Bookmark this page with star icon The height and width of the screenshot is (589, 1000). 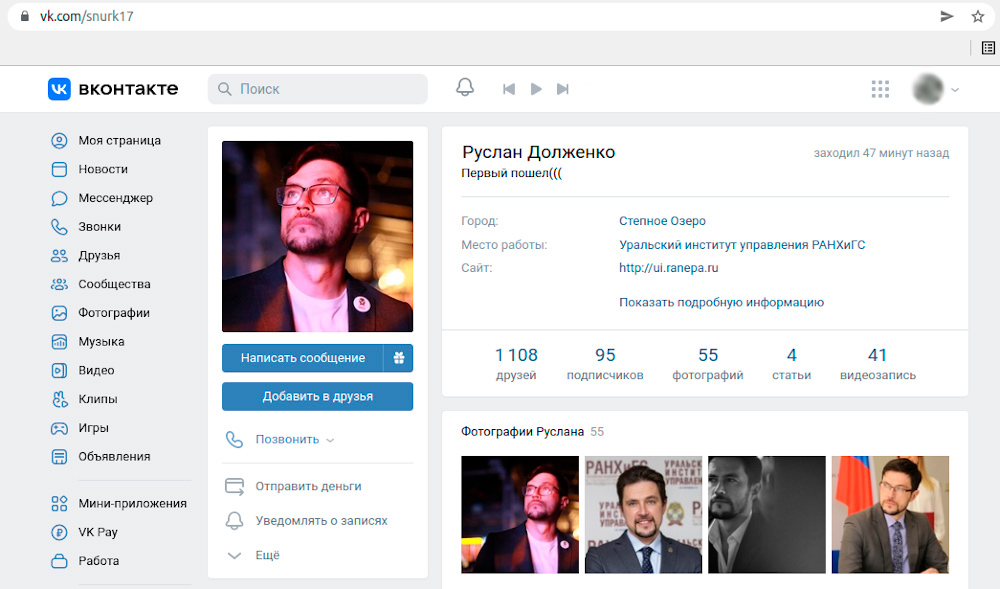[977, 16]
